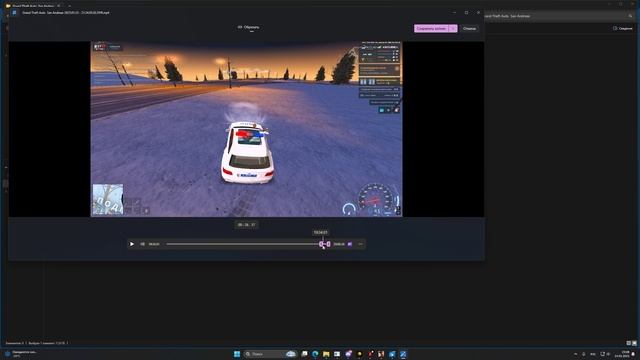This screenshot has width=640, height=360.
Task: Open the Task View icon on taskbar
Action: pyautogui.click(x=304, y=354)
